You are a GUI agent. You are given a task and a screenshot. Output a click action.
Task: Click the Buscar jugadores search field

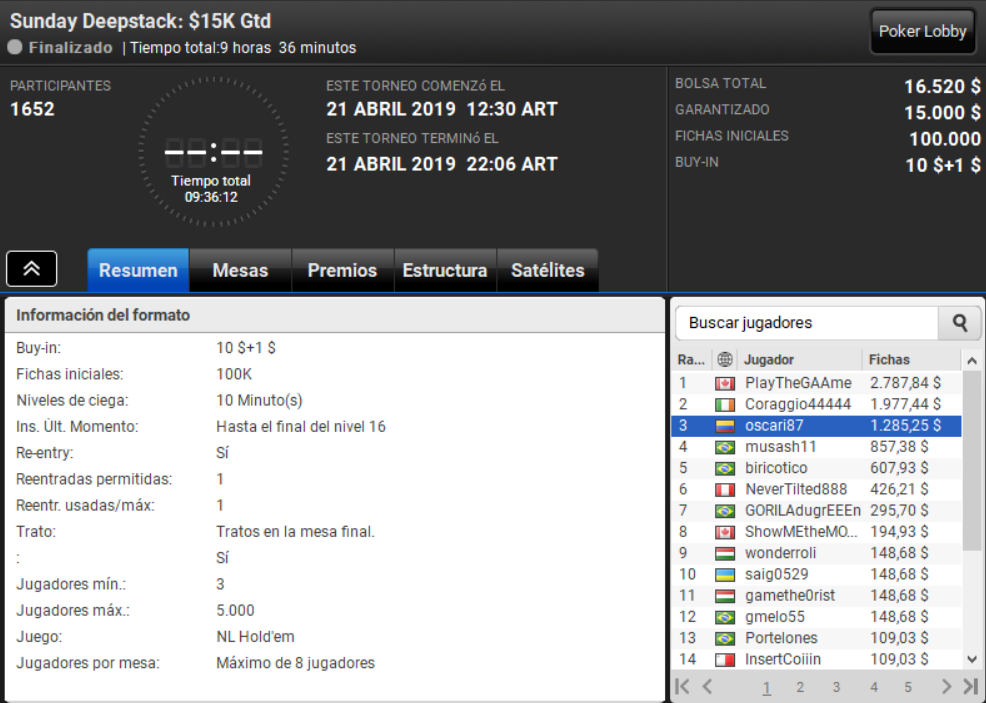pyautogui.click(x=807, y=323)
